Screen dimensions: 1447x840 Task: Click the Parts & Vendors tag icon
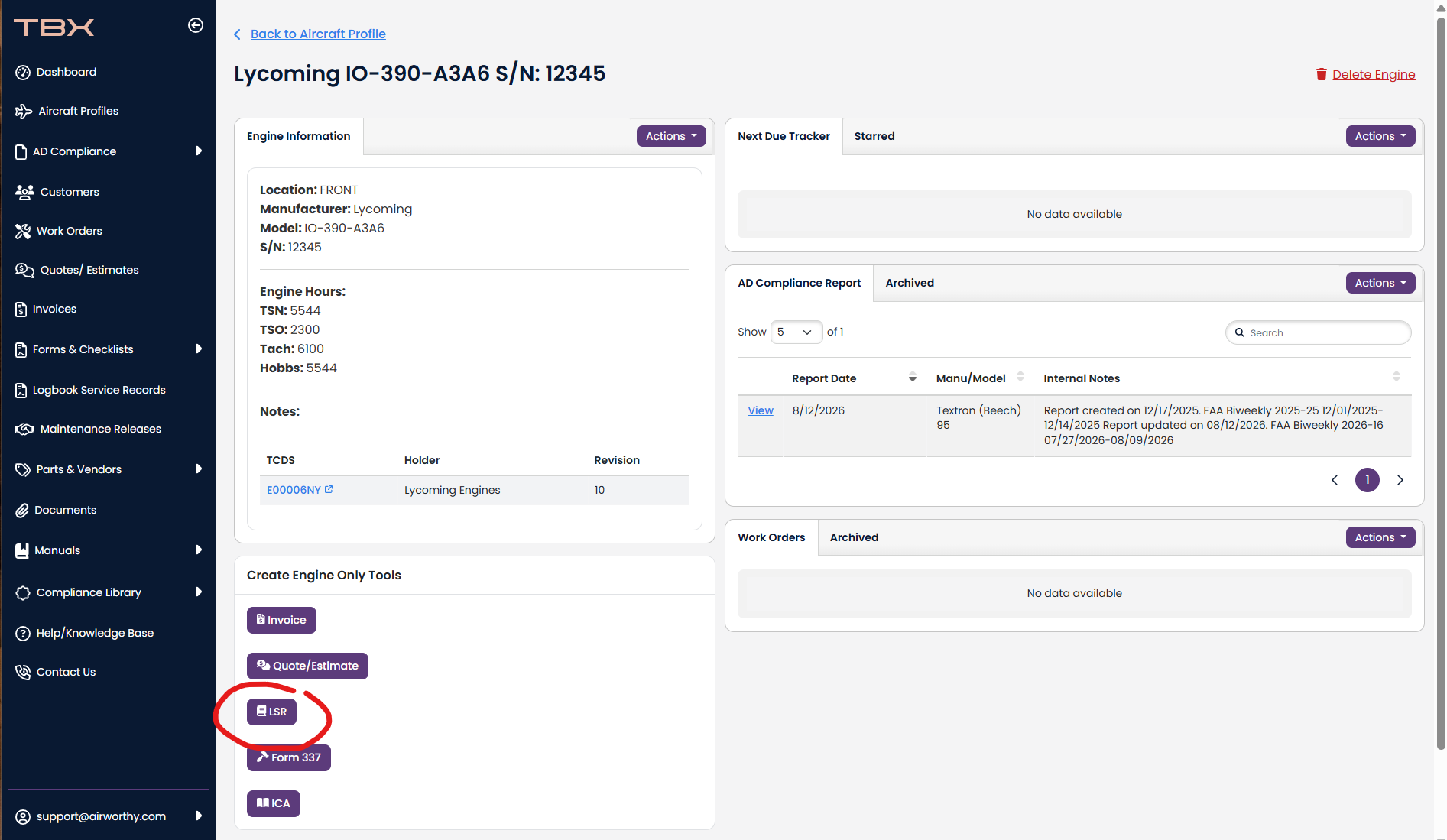[x=23, y=470]
